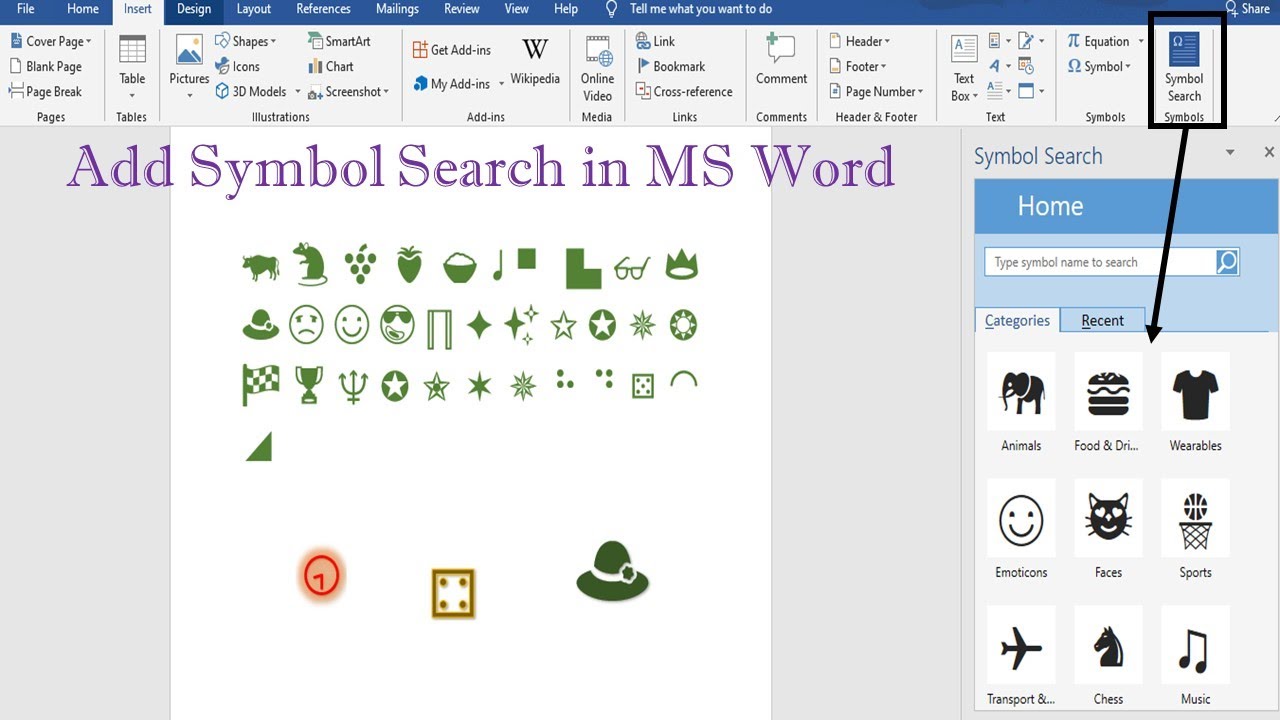Click Get Add-ins
Viewport: 1280px width, 720px height.
[x=452, y=50]
